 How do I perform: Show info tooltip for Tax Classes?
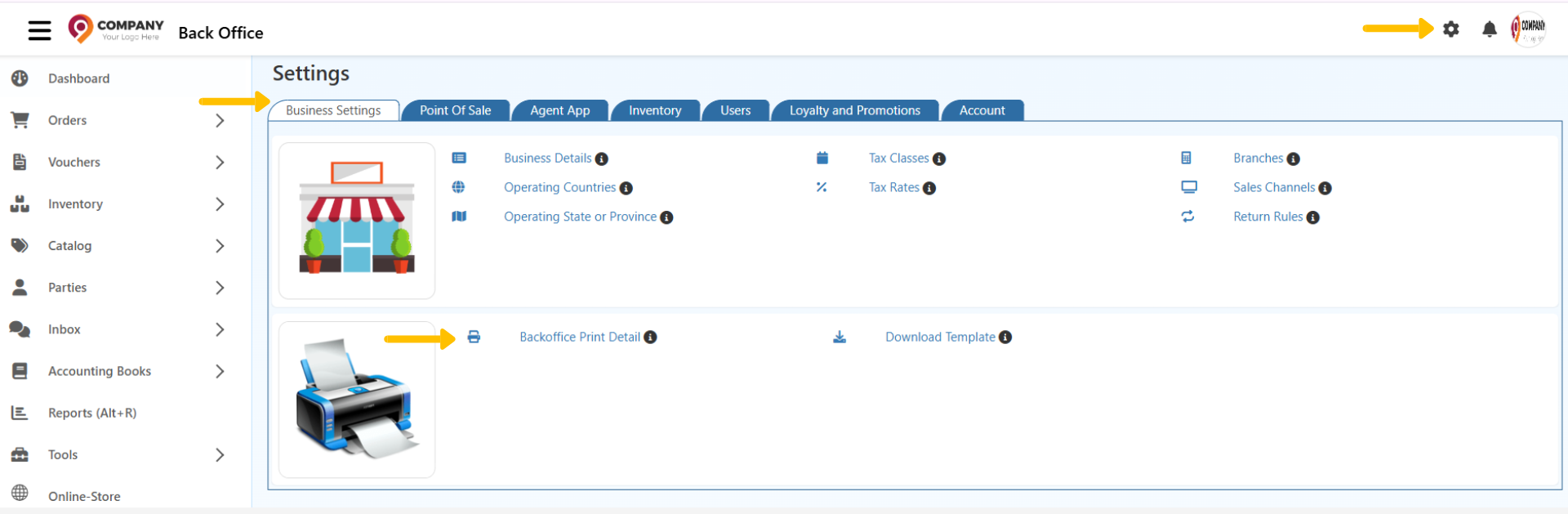(x=939, y=159)
